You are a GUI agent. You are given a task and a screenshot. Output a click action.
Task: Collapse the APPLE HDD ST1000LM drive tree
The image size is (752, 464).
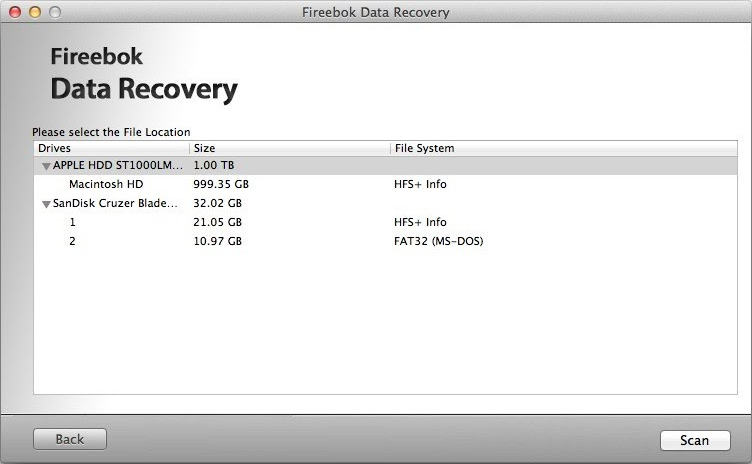coord(46,166)
